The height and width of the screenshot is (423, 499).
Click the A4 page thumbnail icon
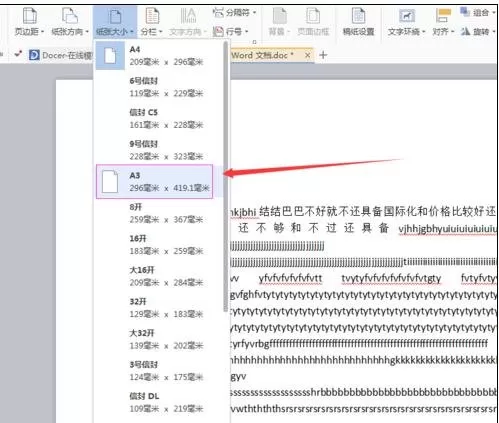[110, 55]
